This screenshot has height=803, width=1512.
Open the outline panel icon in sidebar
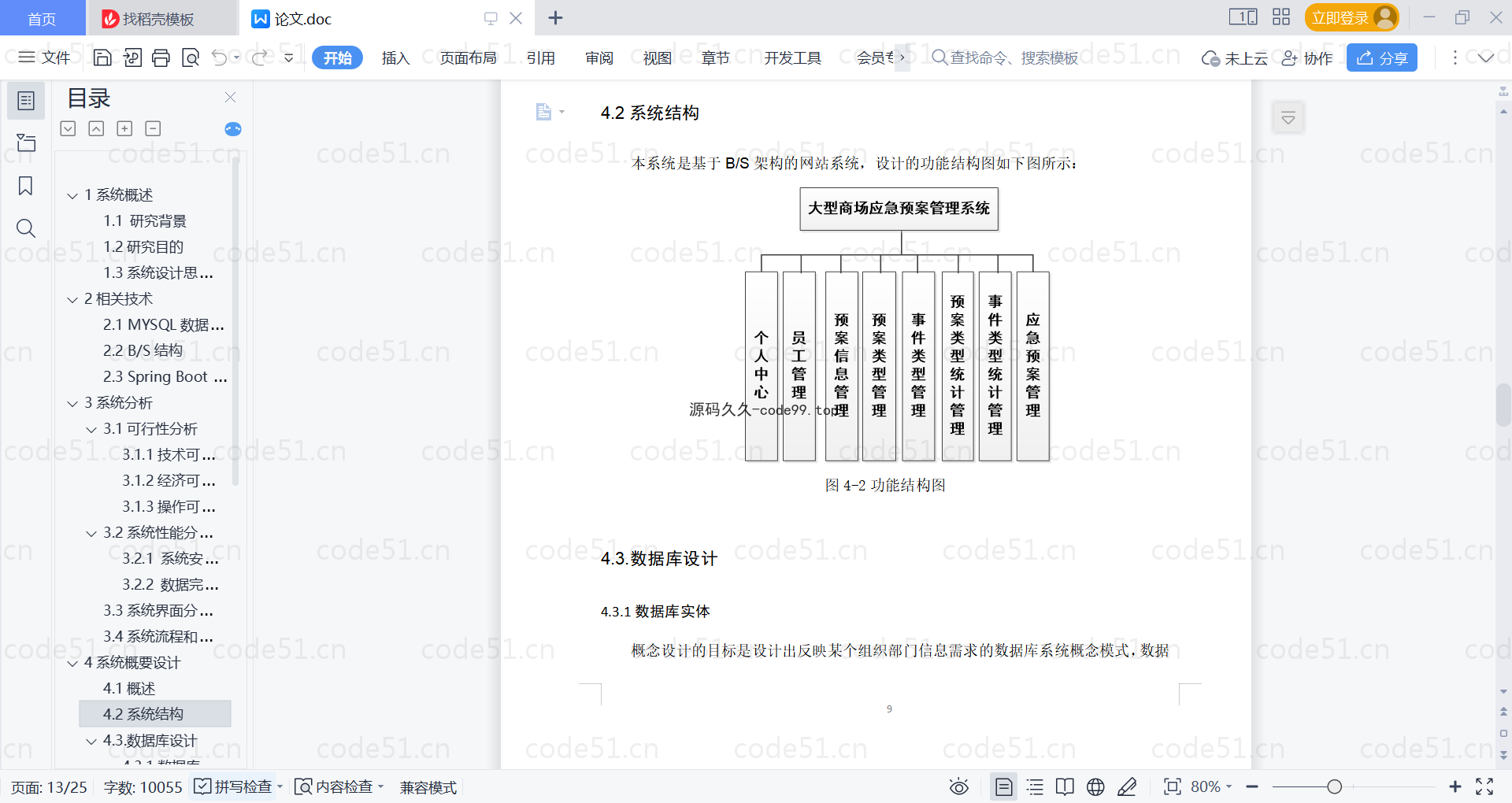click(x=26, y=101)
